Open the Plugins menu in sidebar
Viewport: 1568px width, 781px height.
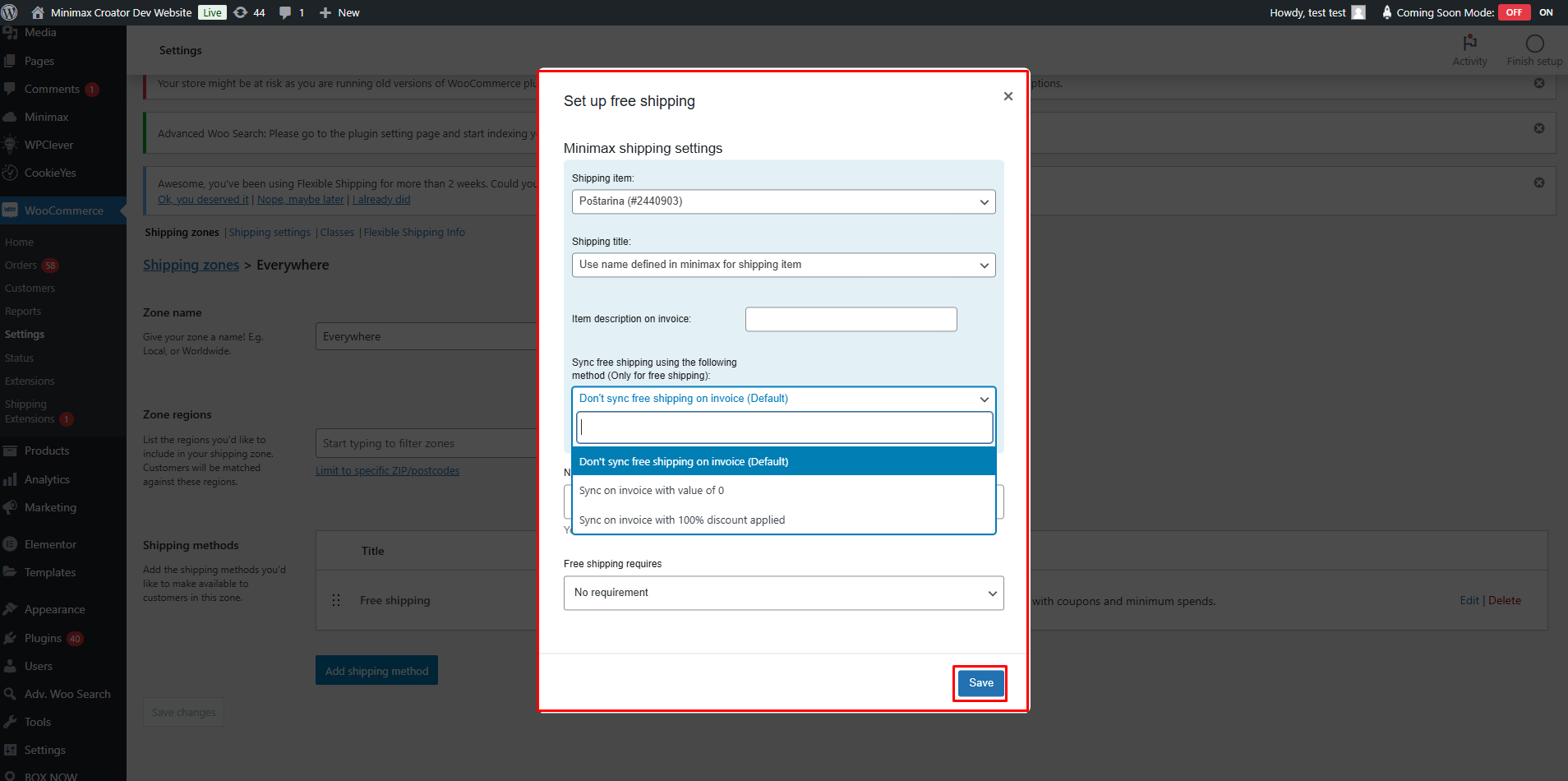click(x=43, y=638)
